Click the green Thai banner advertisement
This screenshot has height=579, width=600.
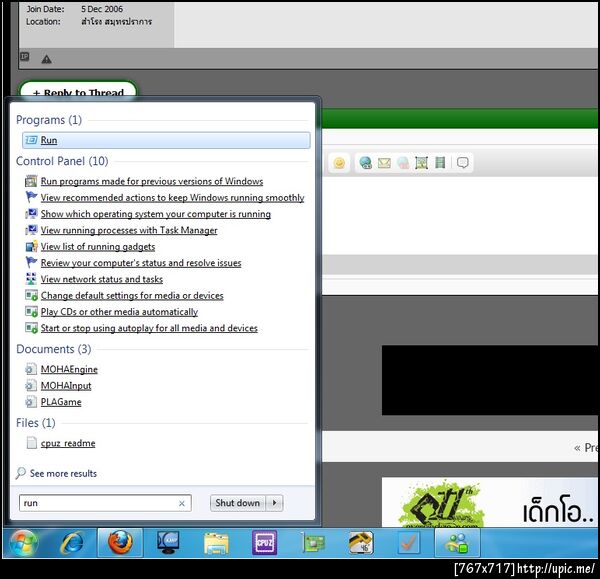[490, 502]
